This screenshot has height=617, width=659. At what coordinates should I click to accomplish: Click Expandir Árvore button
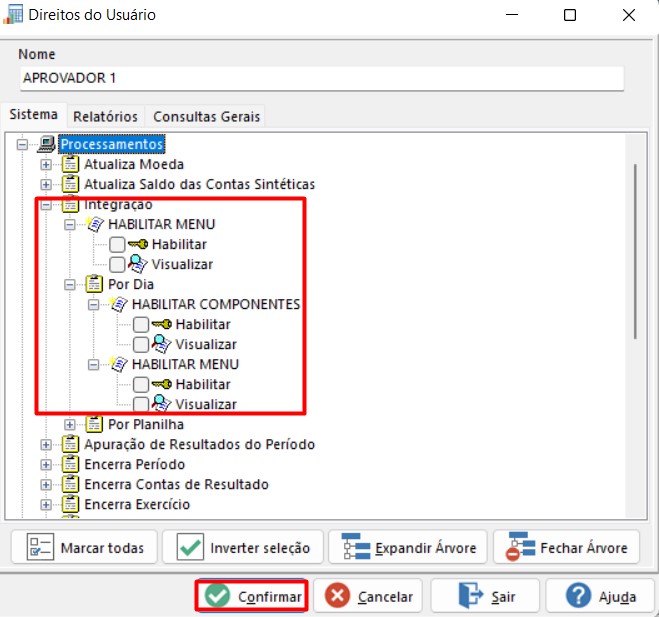tap(408, 547)
